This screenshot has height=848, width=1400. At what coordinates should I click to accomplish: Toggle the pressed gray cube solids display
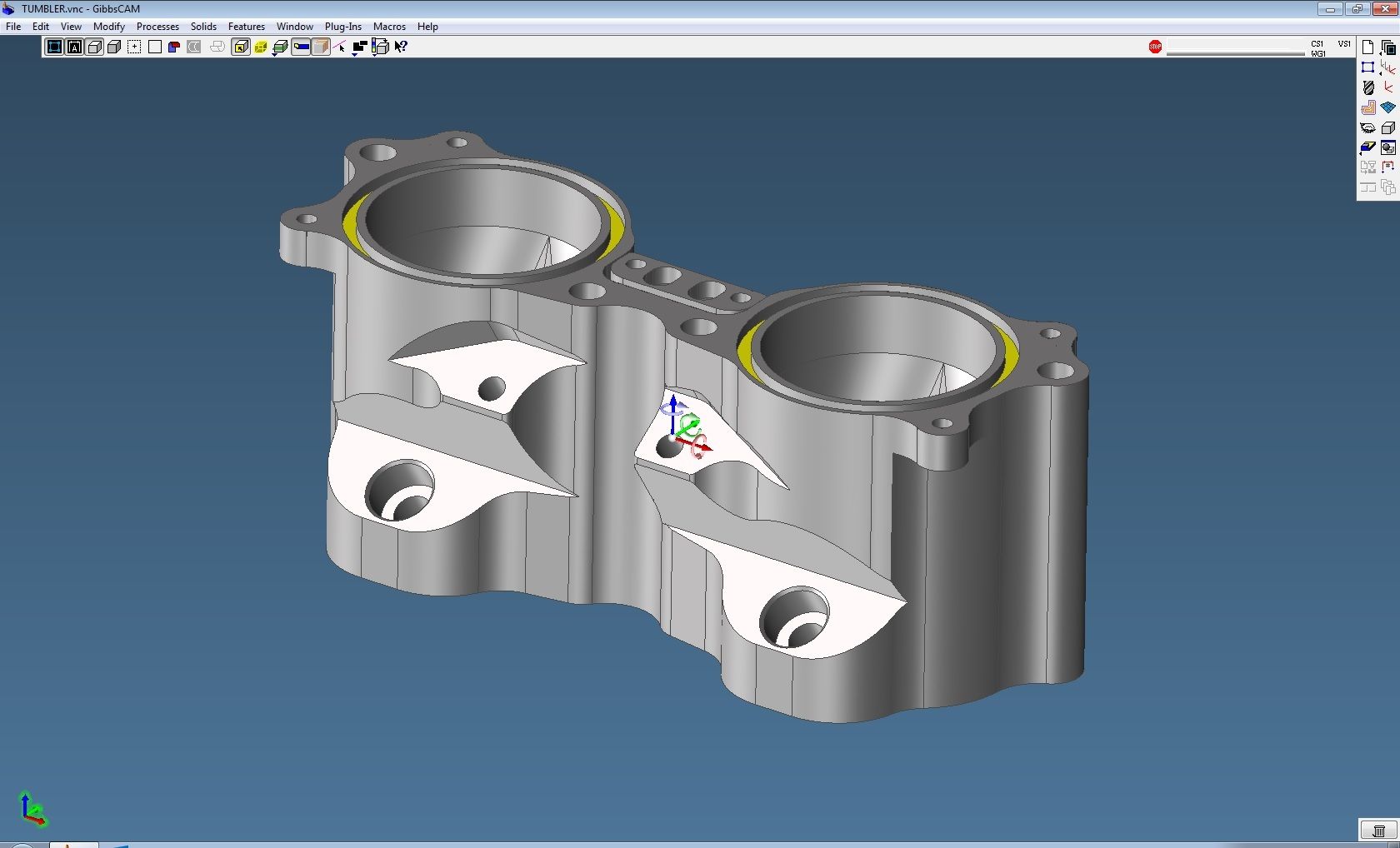pos(94,47)
